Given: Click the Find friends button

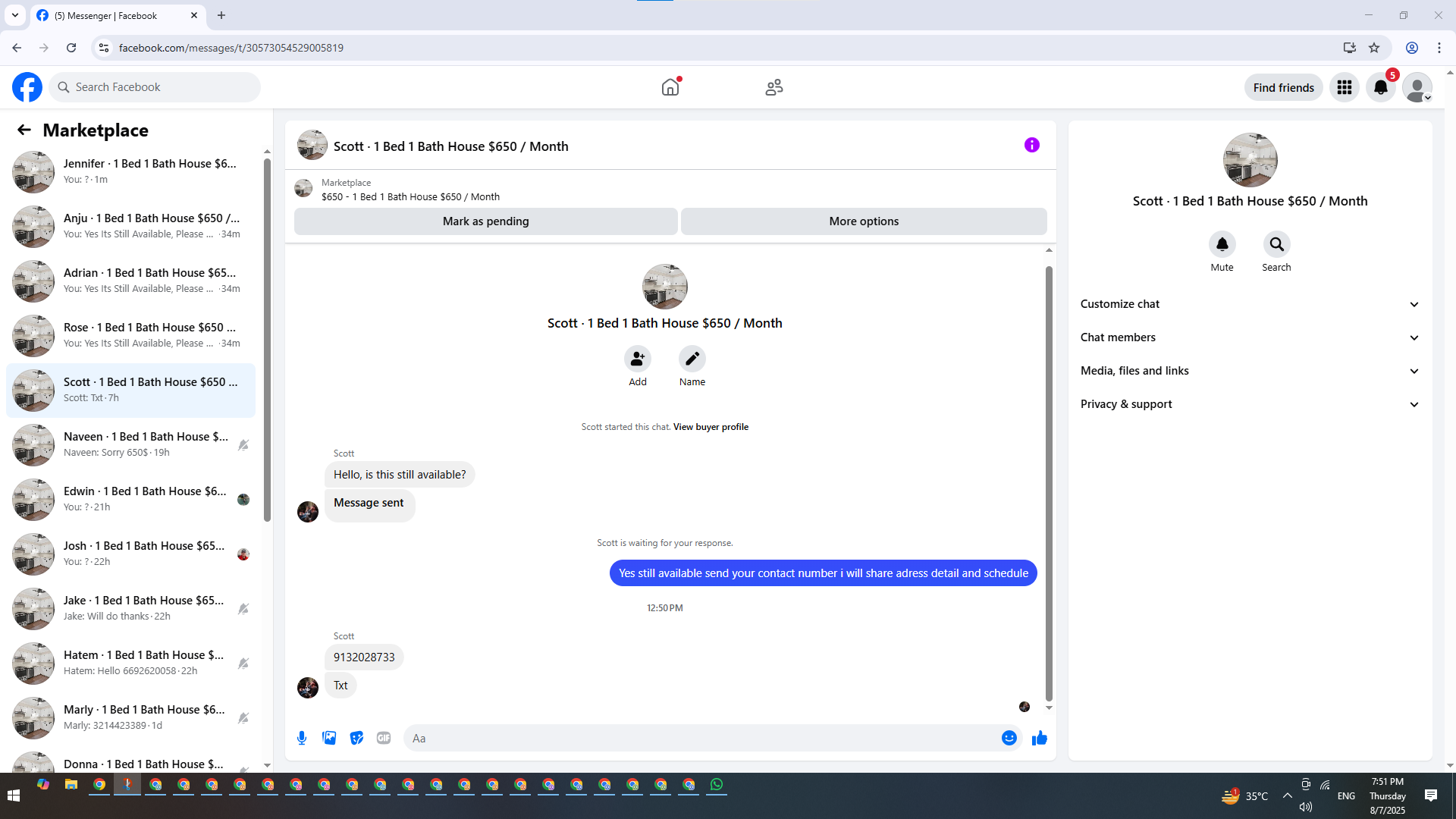Looking at the screenshot, I should pos(1284,87).
